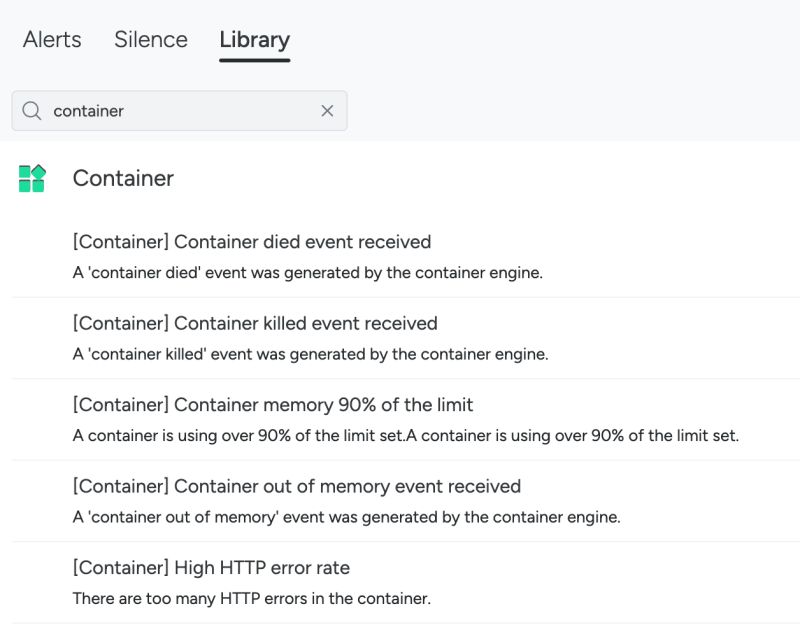The height and width of the screenshot is (625, 800).
Task: Click the Library tab underline indicator
Action: pyautogui.click(x=254, y=62)
